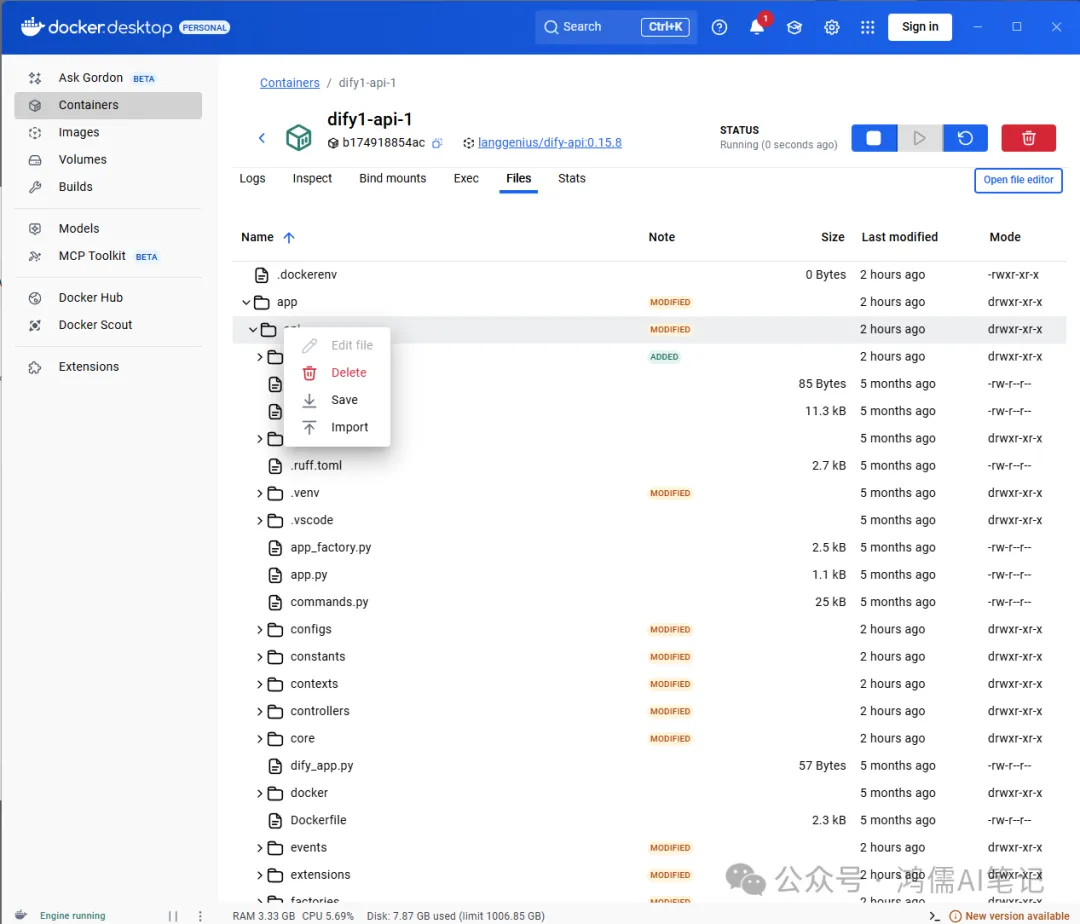Expand the docker folder
Image resolution: width=1080 pixels, height=924 pixels.
pos(260,793)
